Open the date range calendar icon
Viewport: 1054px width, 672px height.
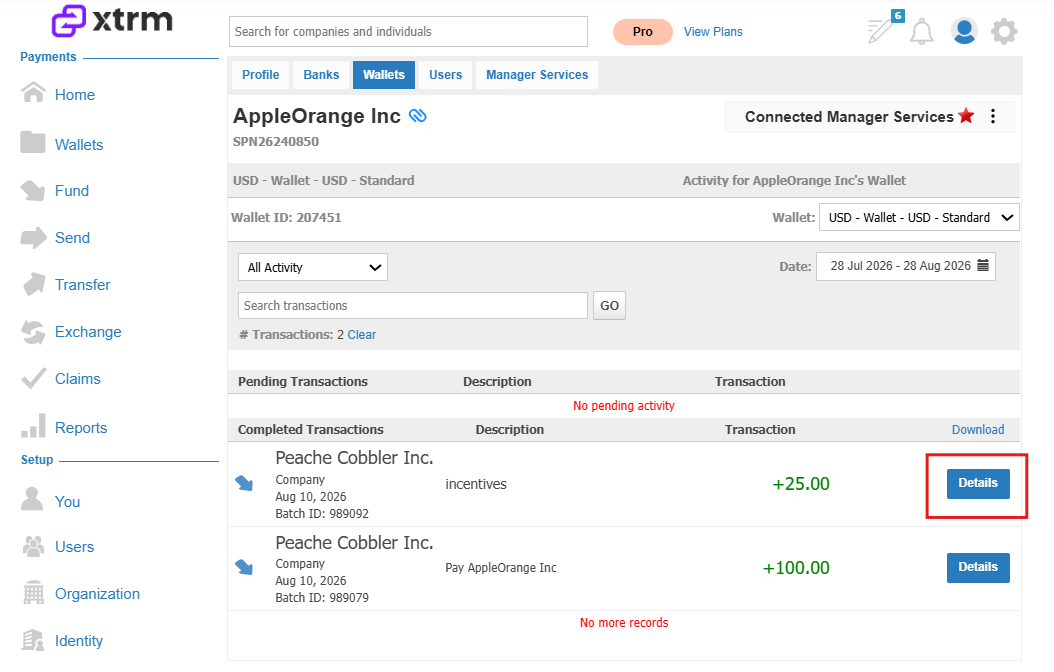pos(983,265)
